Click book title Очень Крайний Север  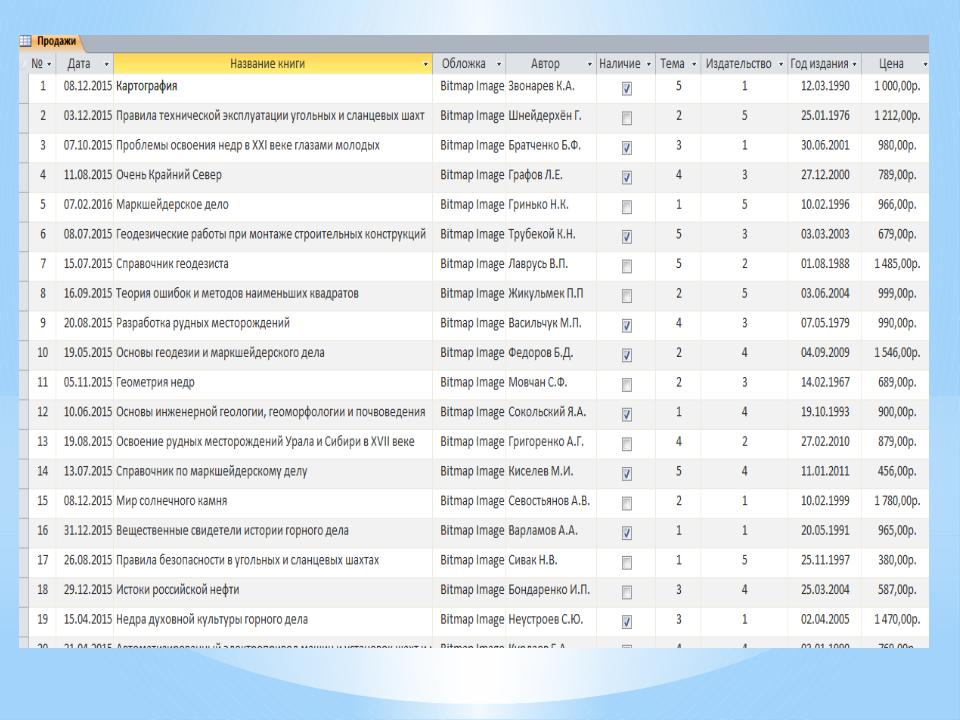tap(169, 175)
